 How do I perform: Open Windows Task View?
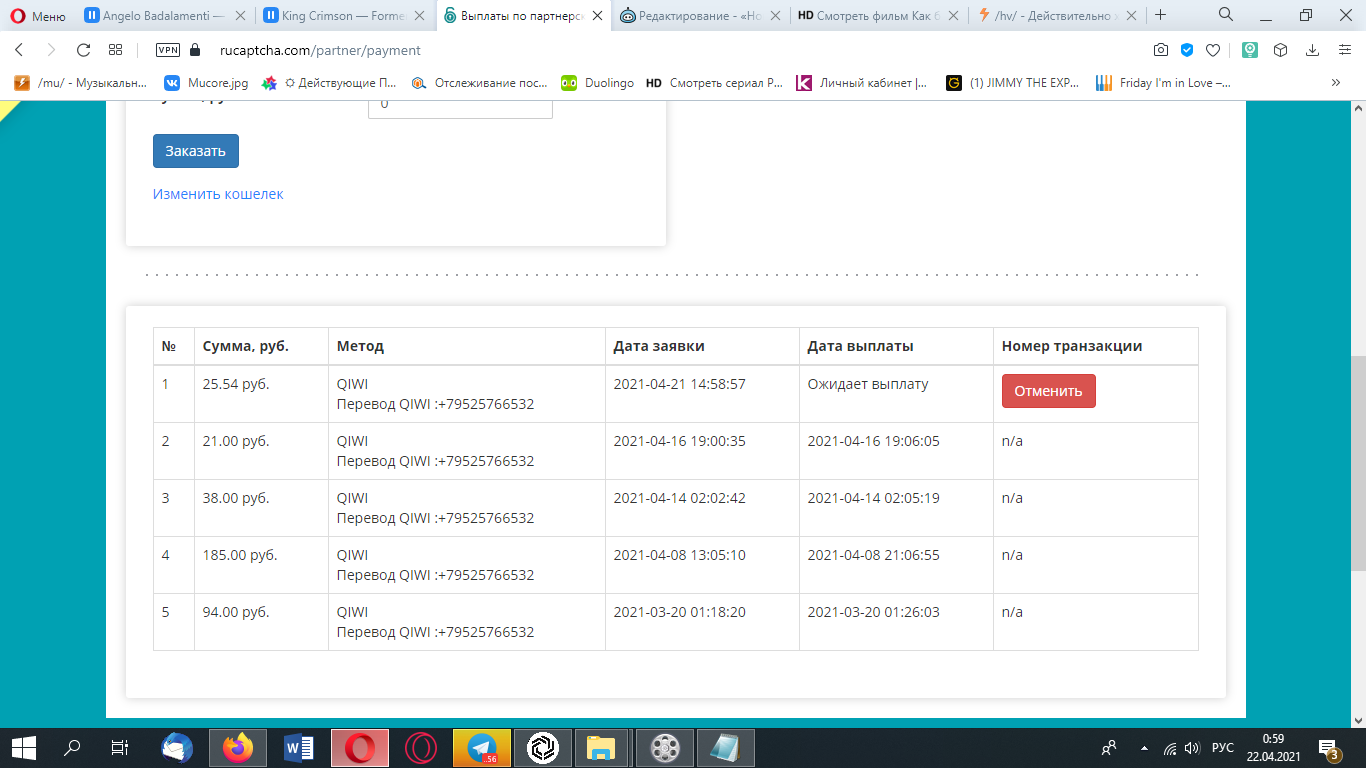click(119, 747)
